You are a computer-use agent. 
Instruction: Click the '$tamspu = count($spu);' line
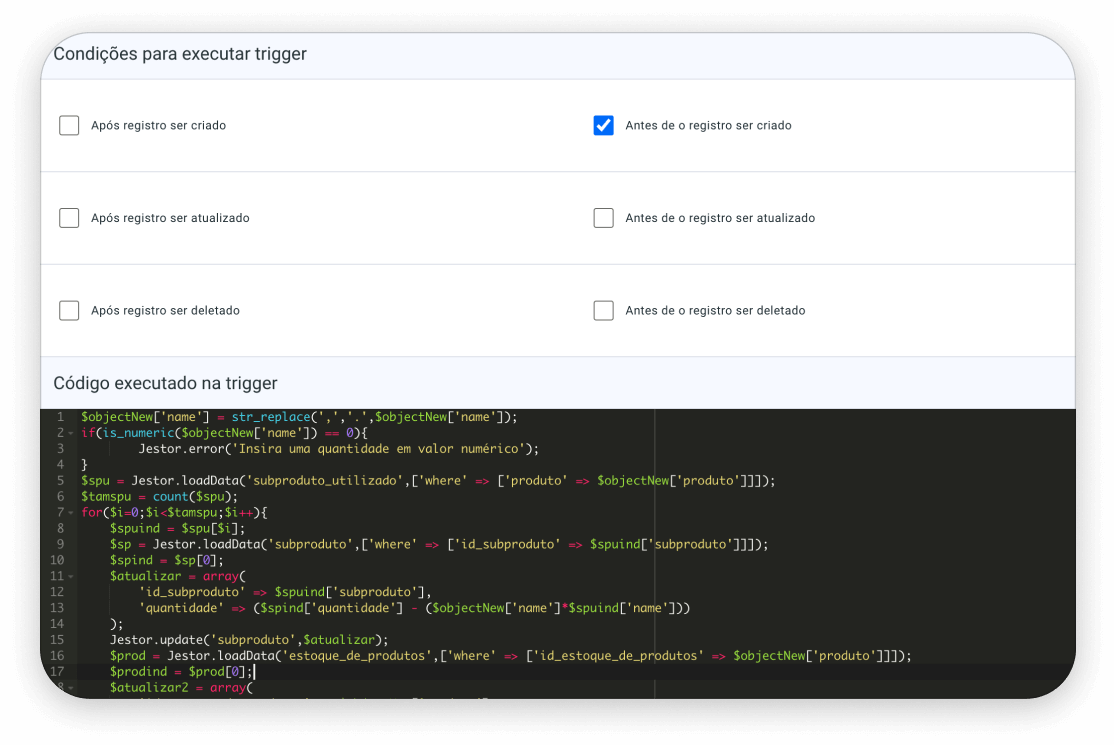click(159, 496)
